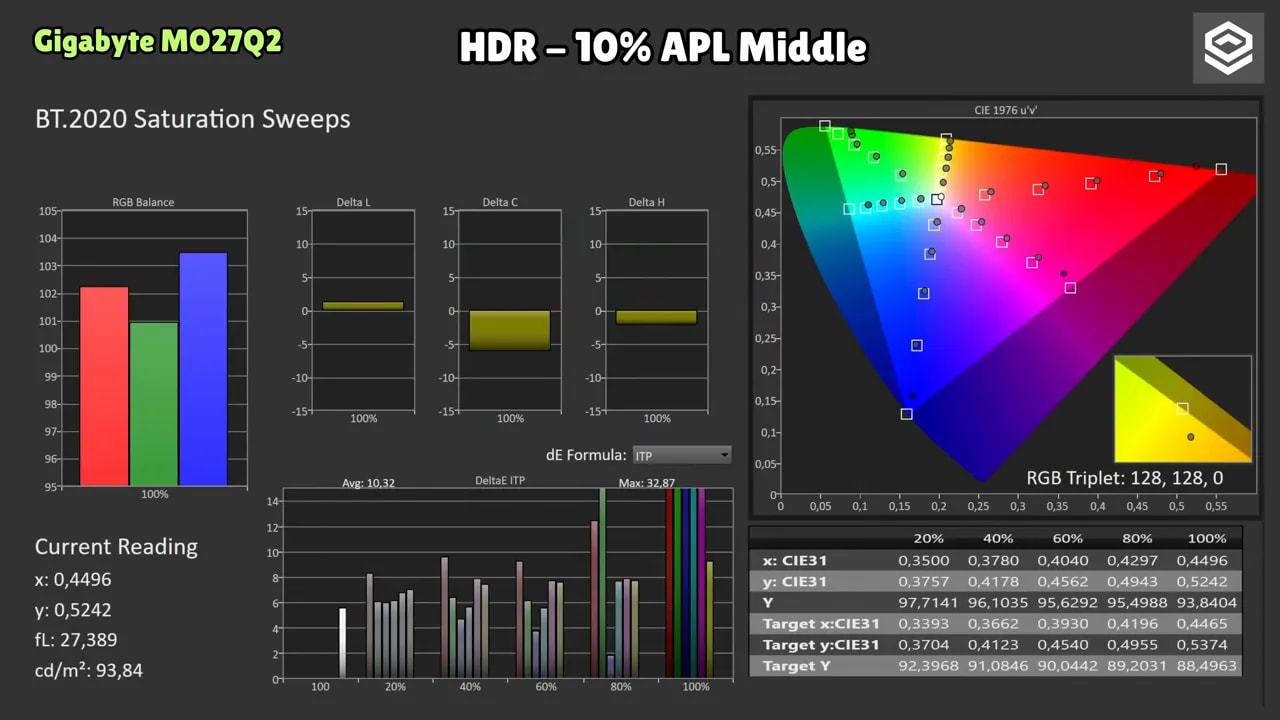This screenshot has height=720, width=1280.
Task: Select the Delta H yellow bar
Action: coord(656,317)
